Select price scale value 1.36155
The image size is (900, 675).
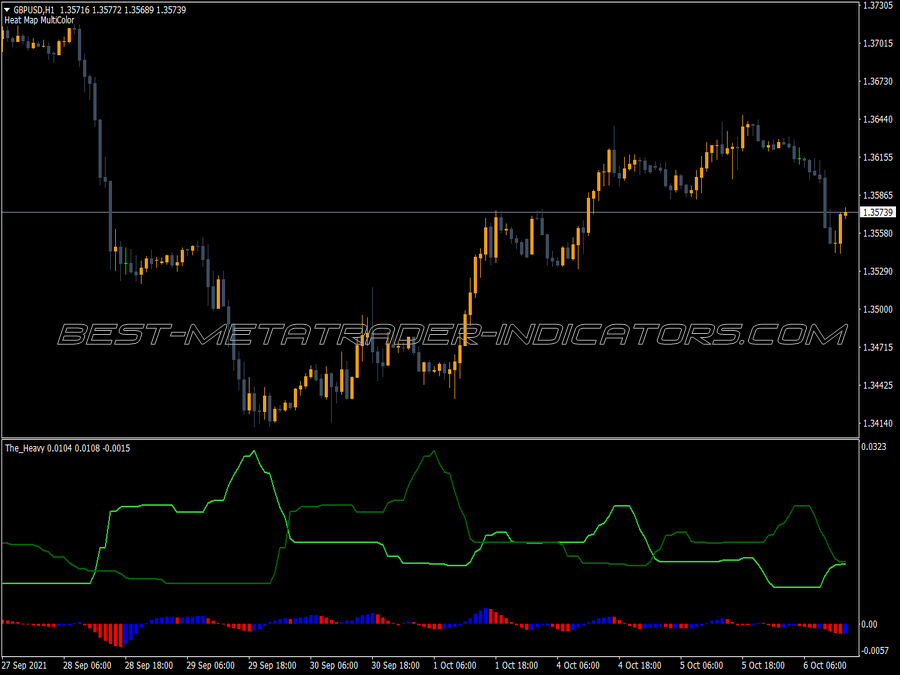tap(878, 157)
